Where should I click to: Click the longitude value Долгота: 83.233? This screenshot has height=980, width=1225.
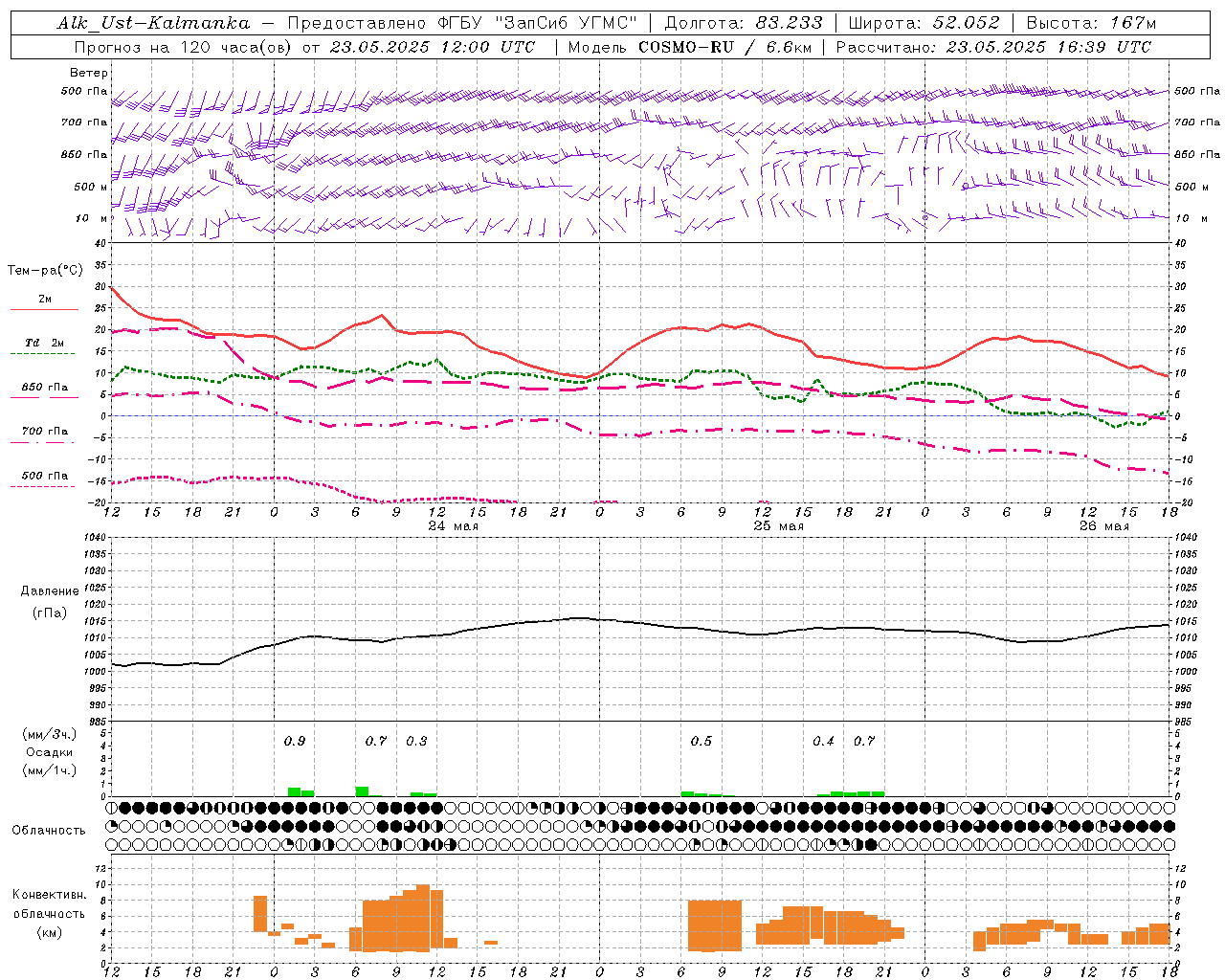pyautogui.click(x=743, y=23)
